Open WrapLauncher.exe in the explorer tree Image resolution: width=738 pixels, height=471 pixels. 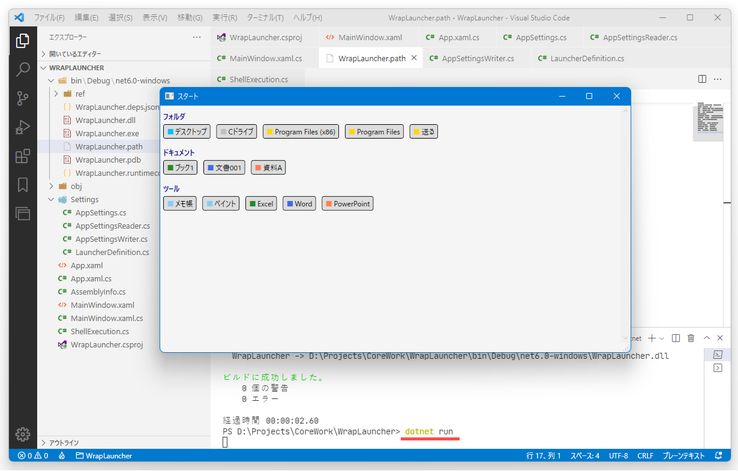(x=107, y=133)
